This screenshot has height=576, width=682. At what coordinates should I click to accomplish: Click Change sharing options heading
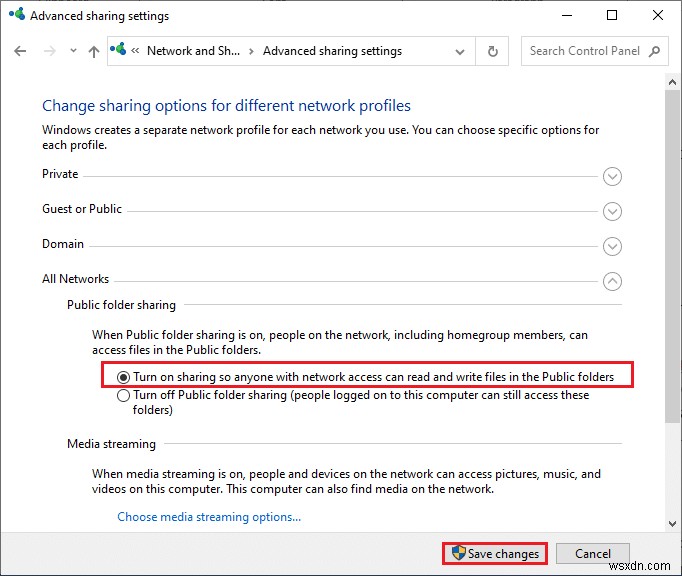pyautogui.click(x=226, y=106)
